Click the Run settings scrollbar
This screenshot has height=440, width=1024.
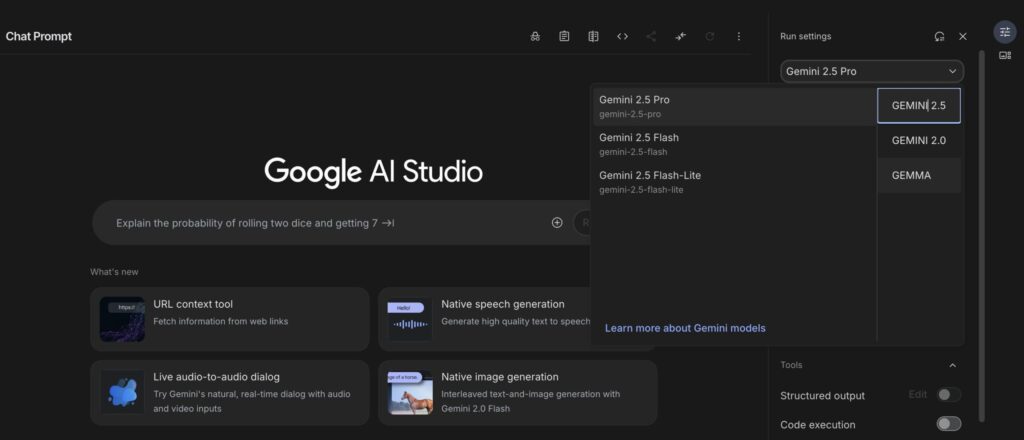click(981, 235)
